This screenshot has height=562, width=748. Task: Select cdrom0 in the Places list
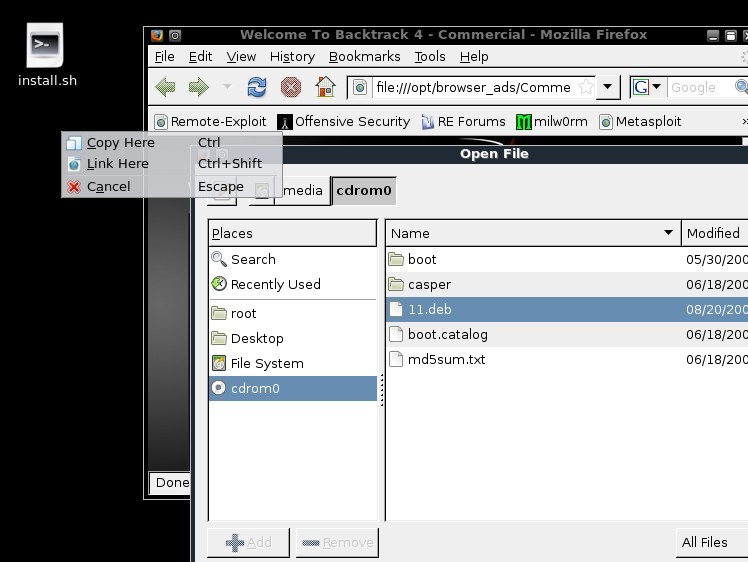tap(293, 388)
